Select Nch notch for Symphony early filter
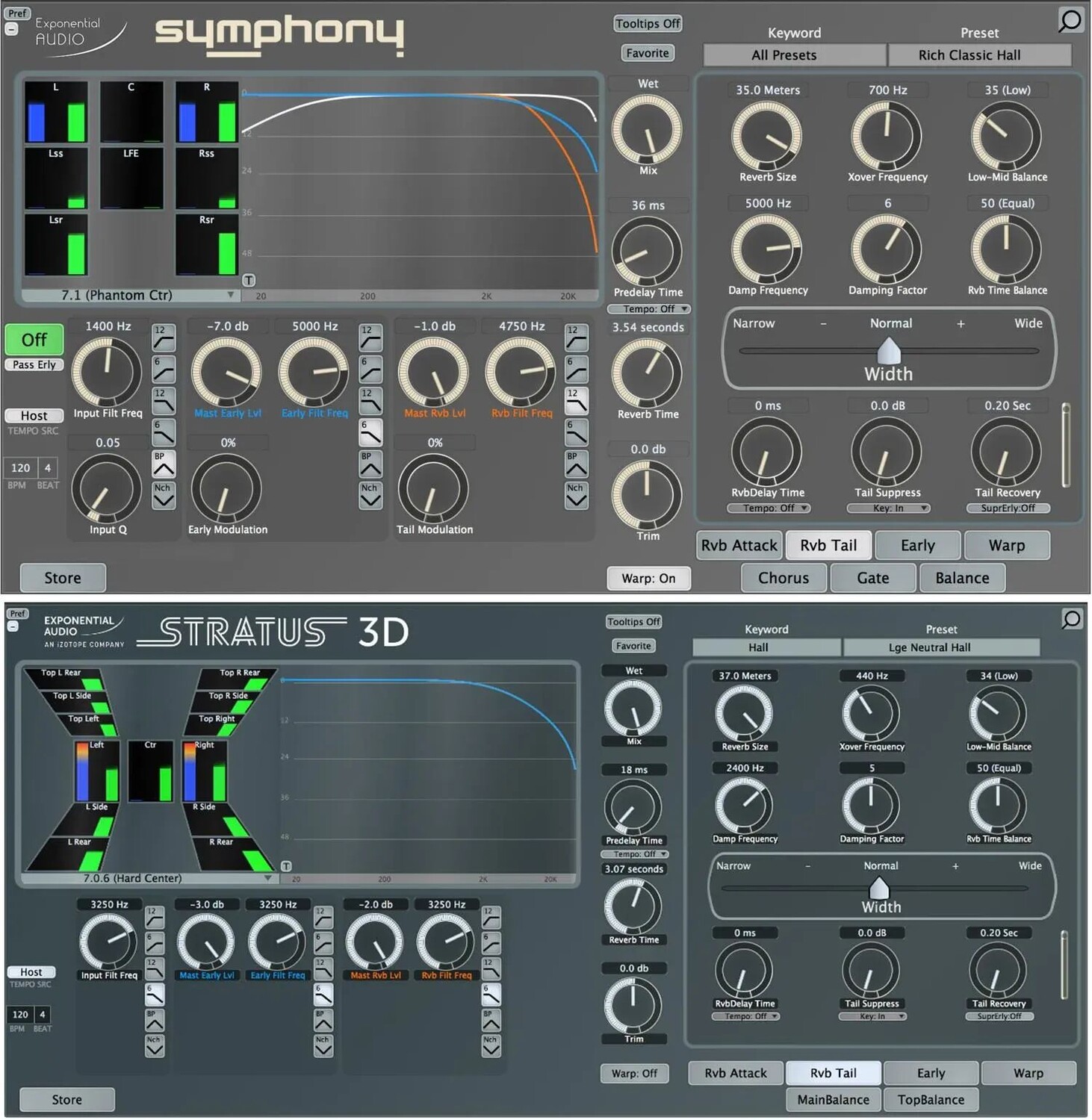 click(x=370, y=496)
